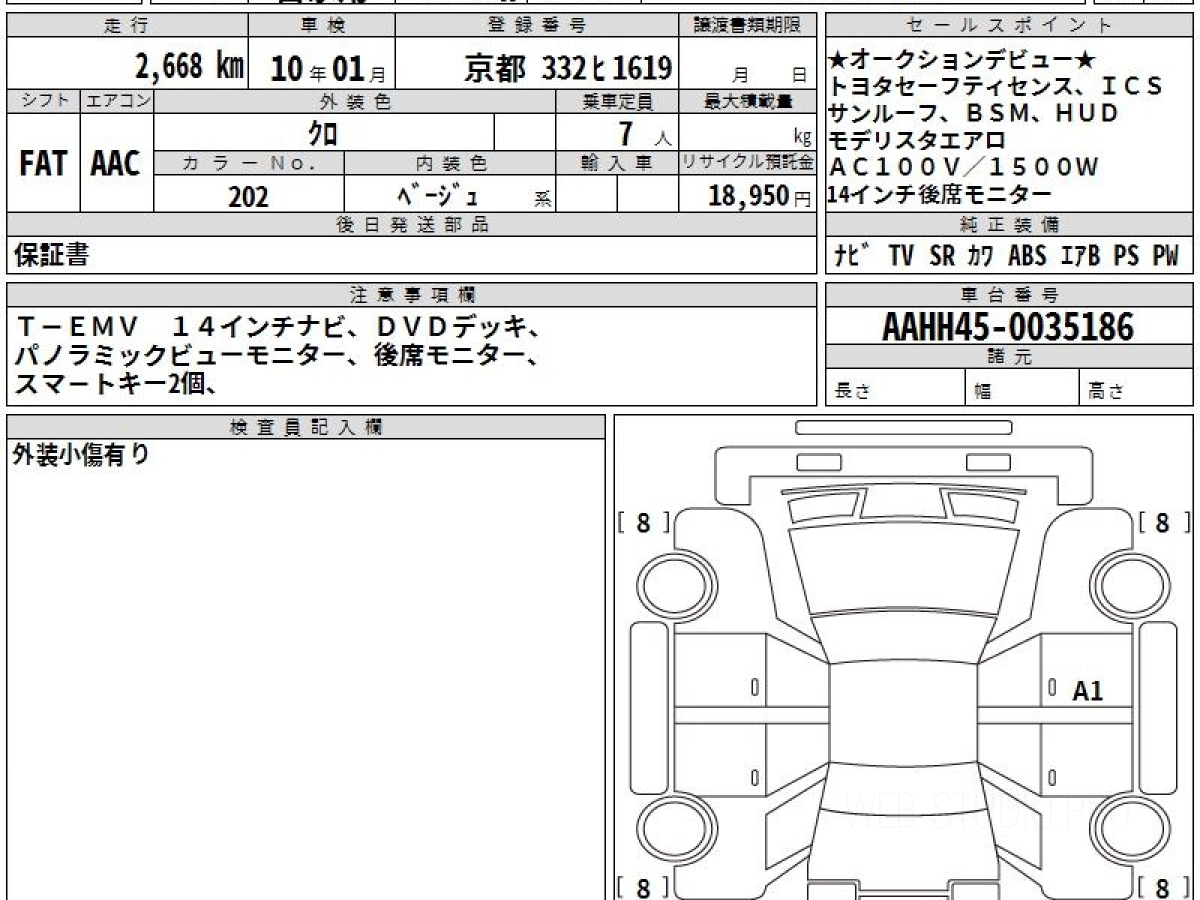Select color number 202
The image size is (1200, 900).
click(x=248, y=196)
